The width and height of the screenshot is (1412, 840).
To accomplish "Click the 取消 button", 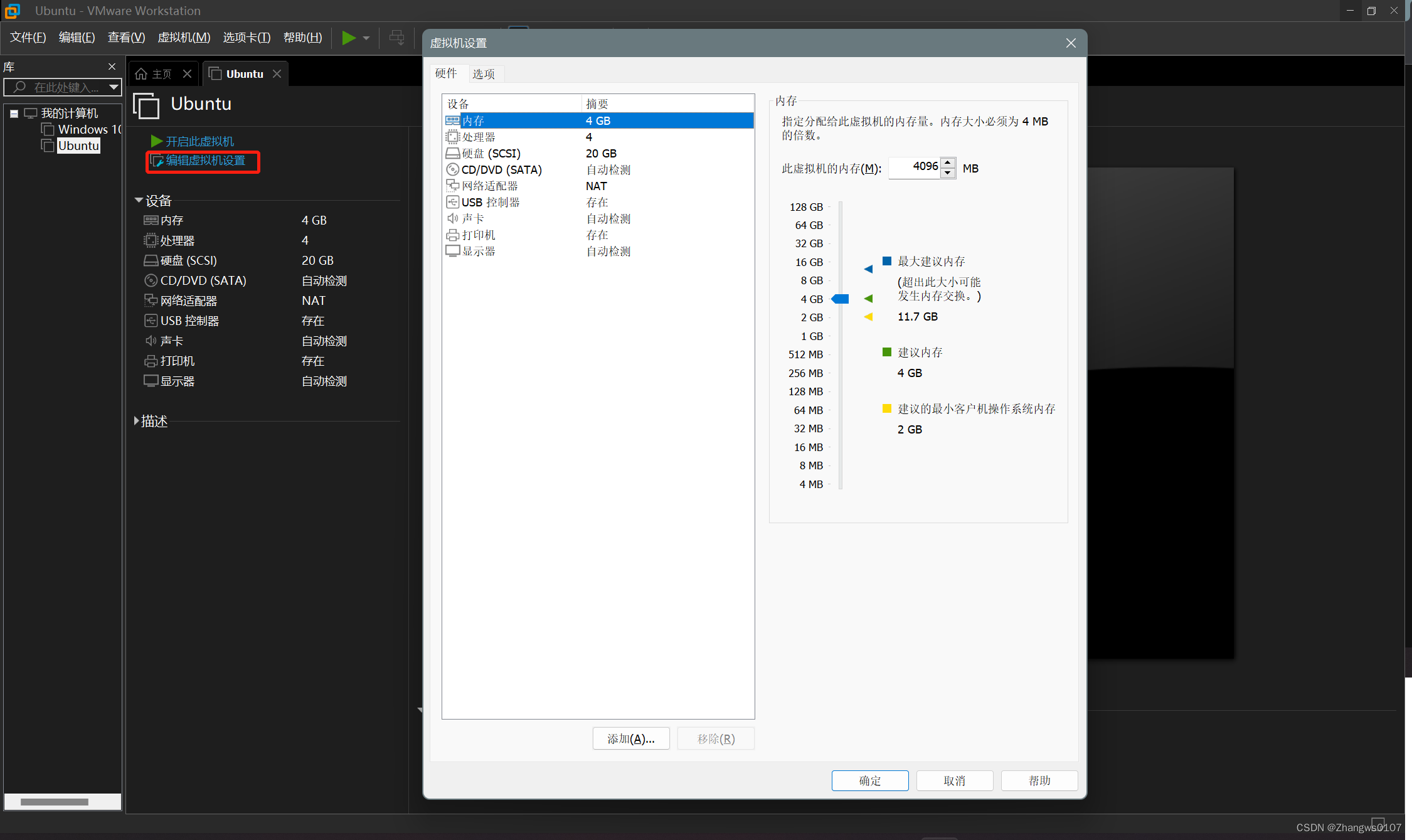I will pyautogui.click(x=955, y=780).
